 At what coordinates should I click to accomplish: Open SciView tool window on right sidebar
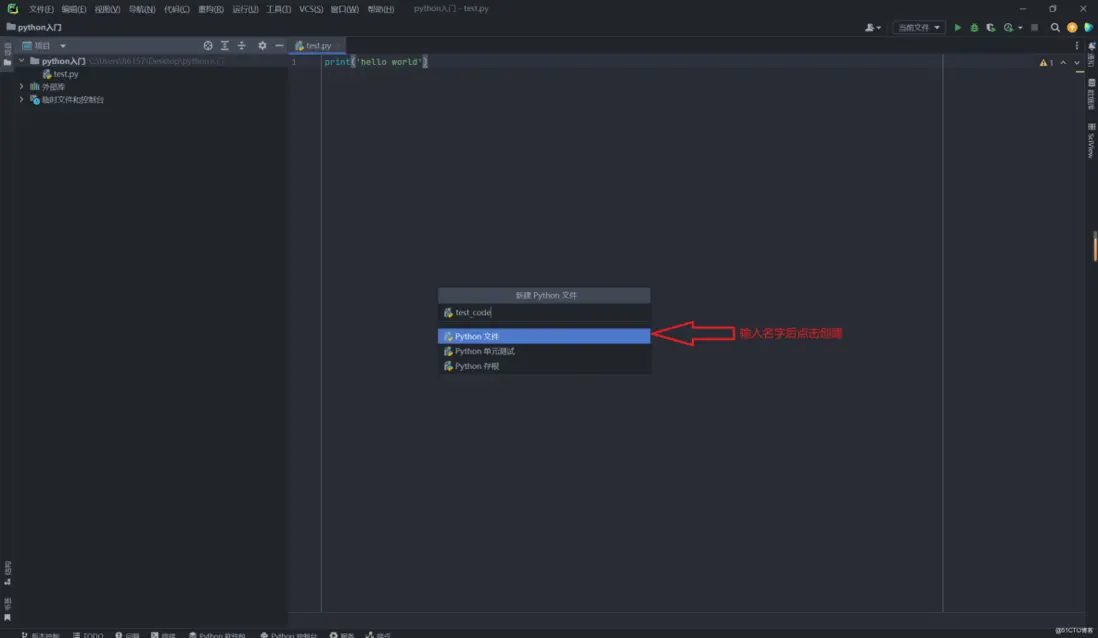tap(1091, 141)
